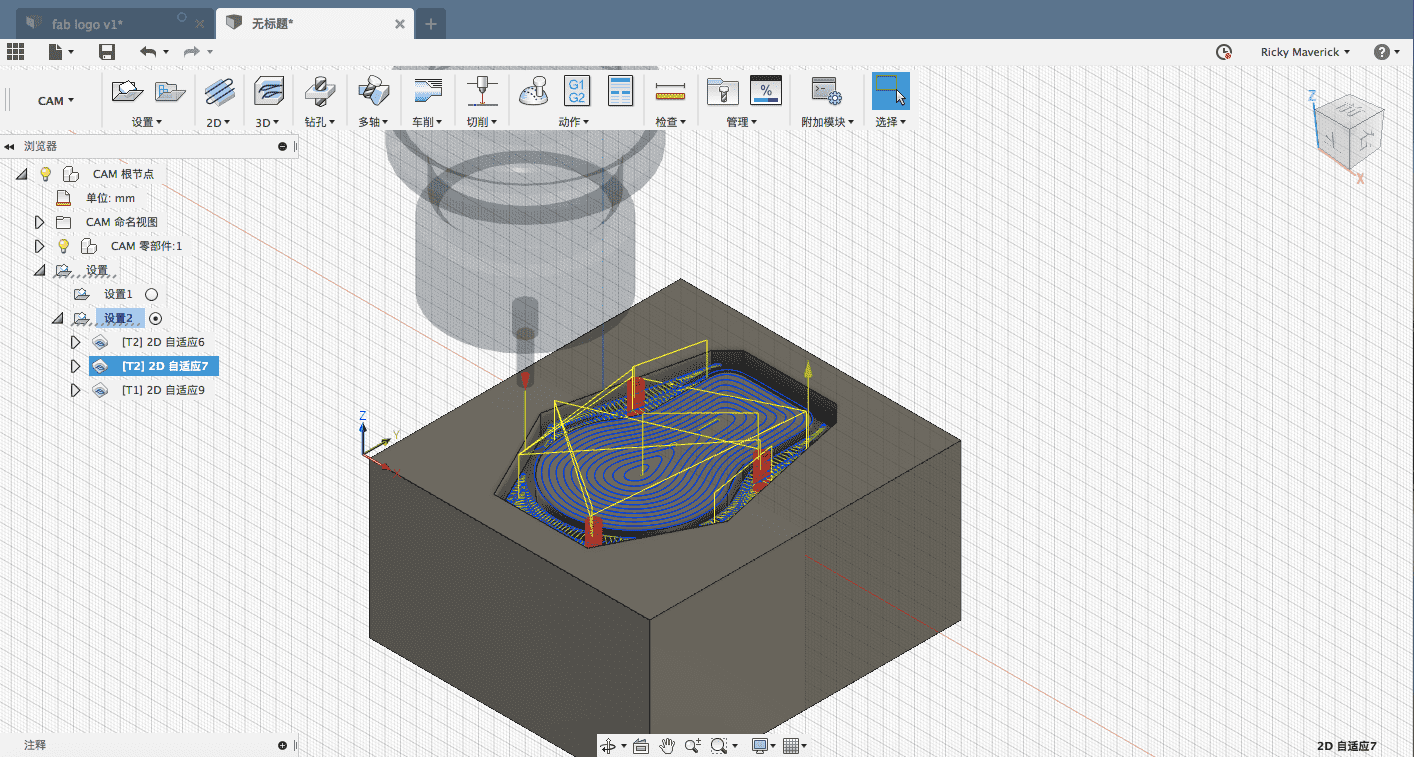Toggle CAM 零部件:1 lightbulb visibility
This screenshot has height=757, width=1414.
pos(64,246)
